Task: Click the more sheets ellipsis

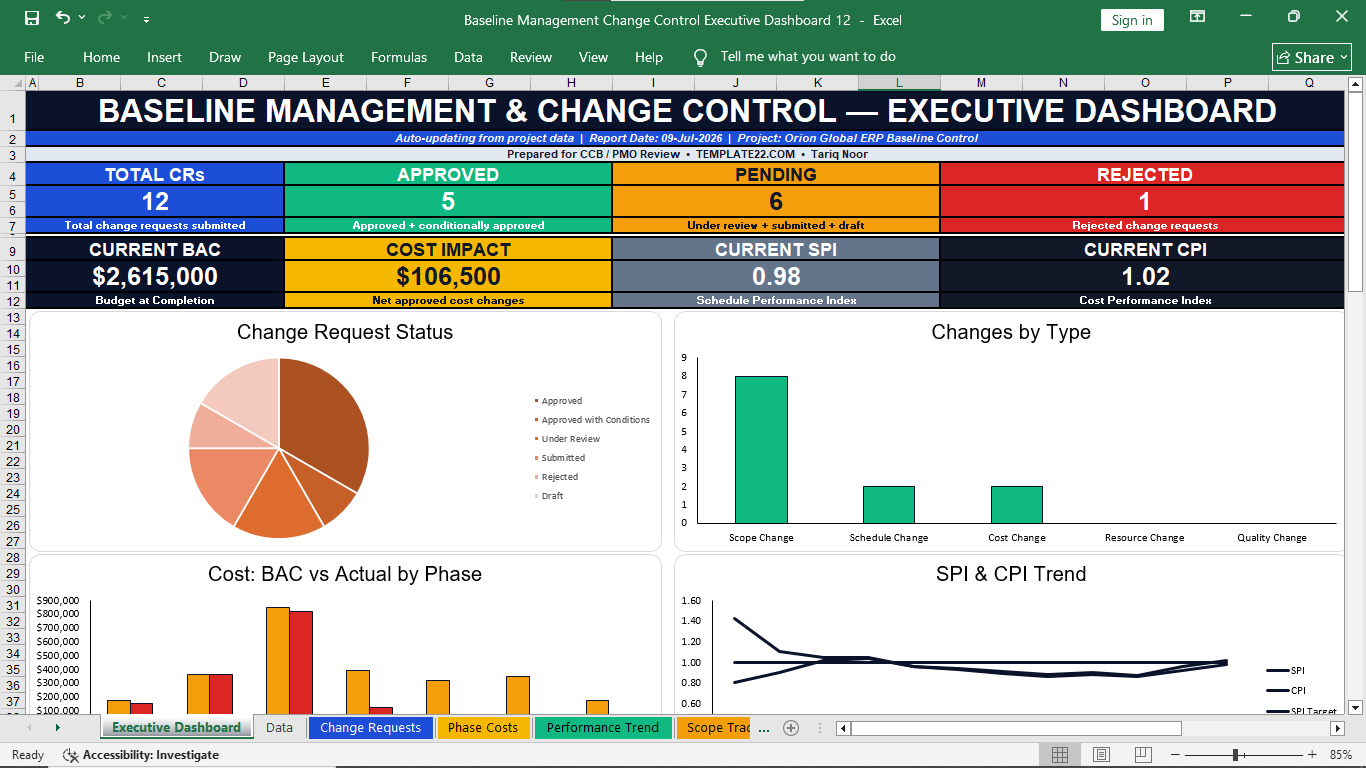Action: (764, 728)
